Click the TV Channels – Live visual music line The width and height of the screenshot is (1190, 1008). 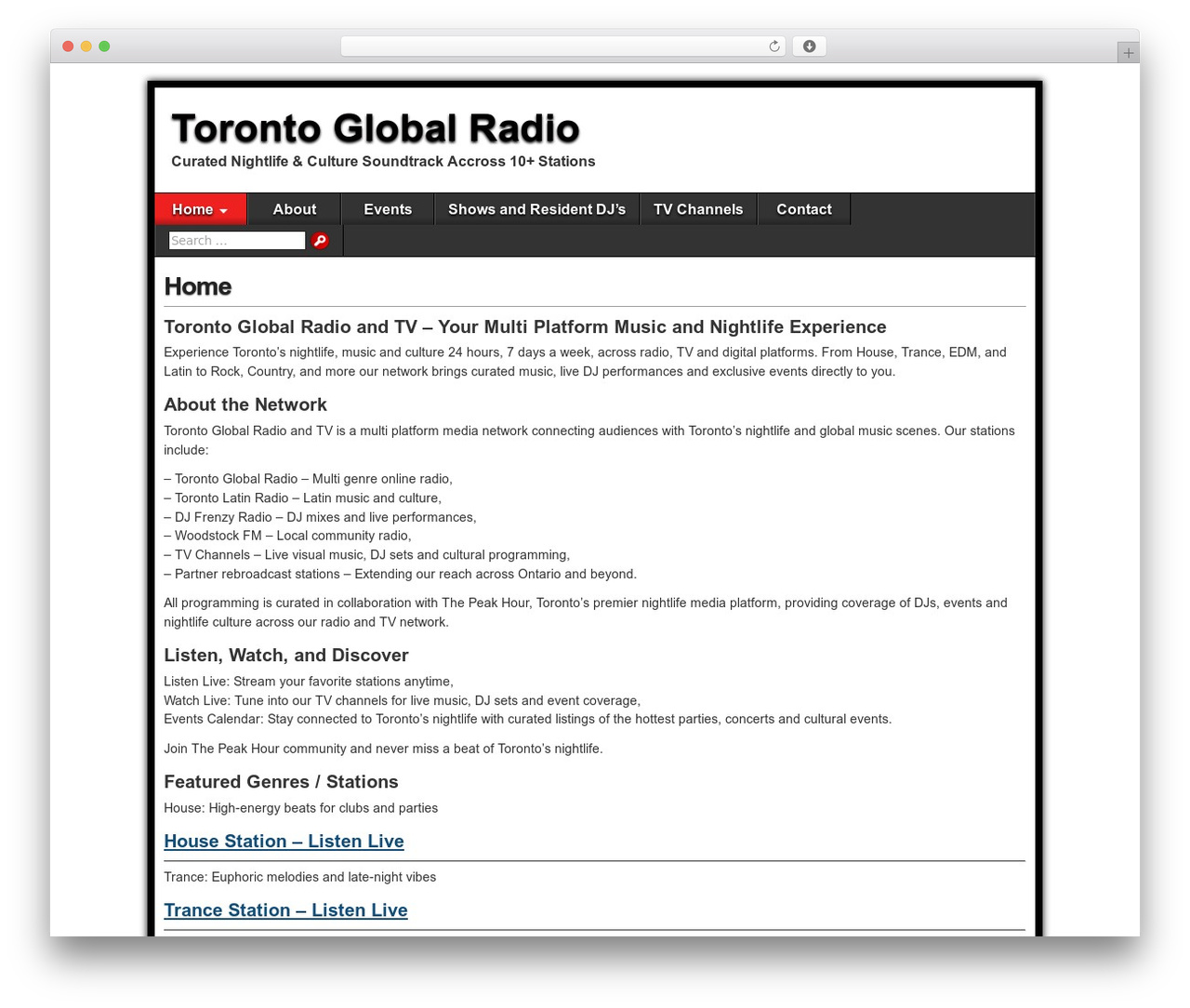(x=367, y=555)
